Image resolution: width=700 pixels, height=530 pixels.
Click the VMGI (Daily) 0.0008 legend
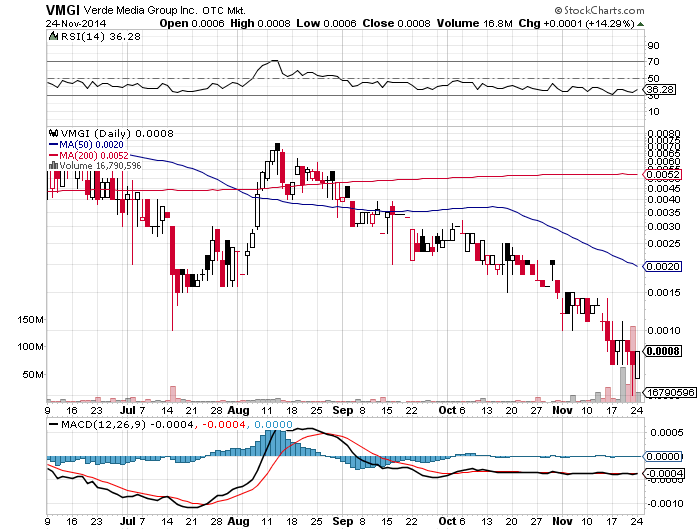117,133
